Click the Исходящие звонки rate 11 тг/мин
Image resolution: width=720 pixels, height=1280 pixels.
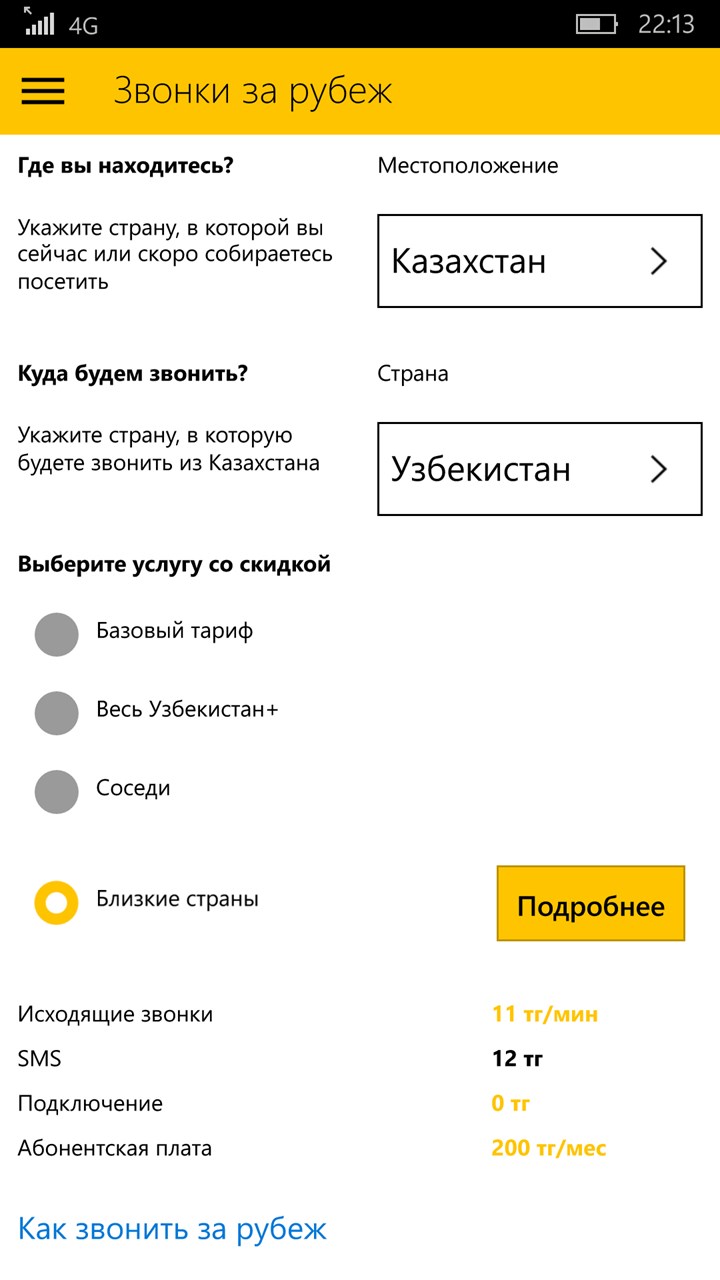click(x=546, y=1013)
